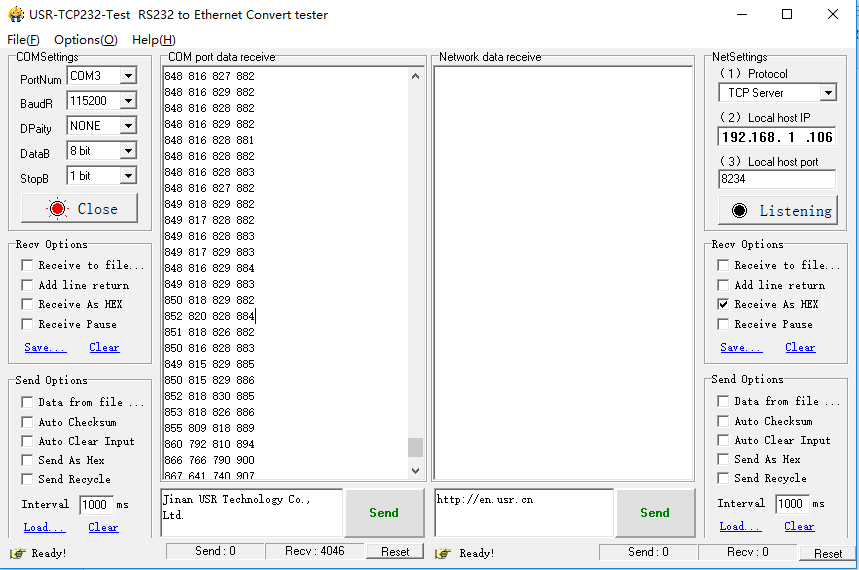Click Save link in network Recv Options
Screen dimensions: 859x570
coord(741,347)
